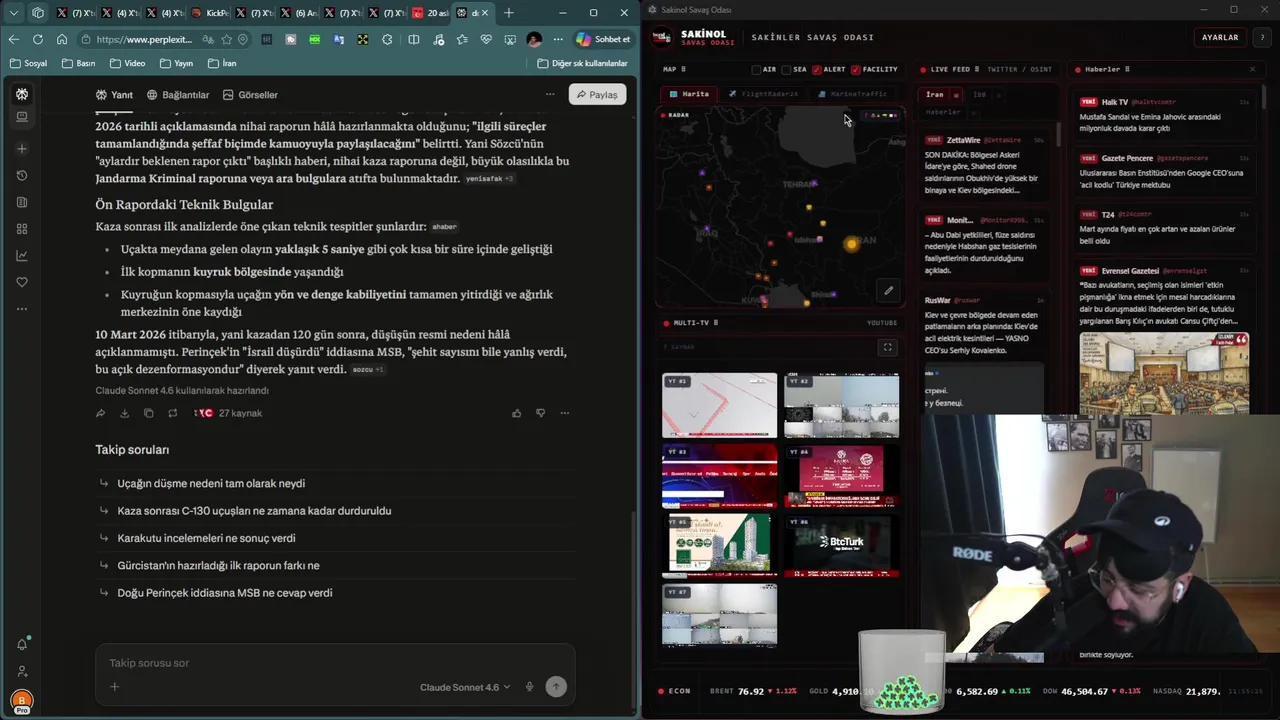
Task: Expand 'Karakutu incelemeleri ne sonuç verdi' follow-up
Action: coord(206,538)
